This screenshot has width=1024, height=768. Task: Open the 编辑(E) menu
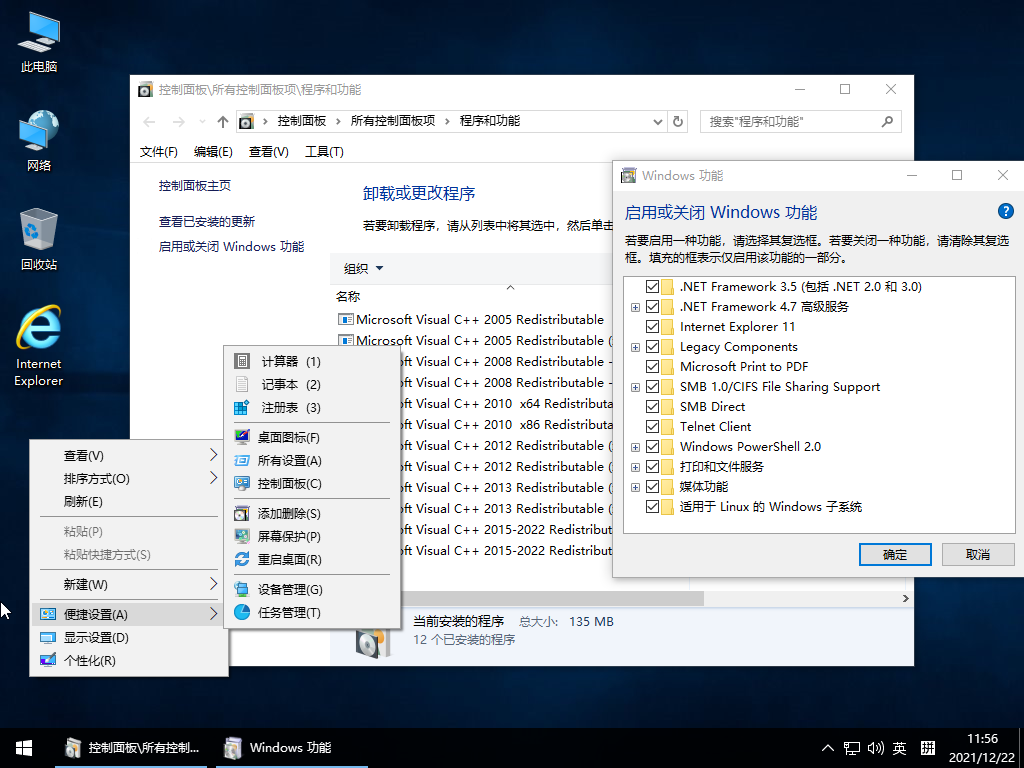pos(213,152)
